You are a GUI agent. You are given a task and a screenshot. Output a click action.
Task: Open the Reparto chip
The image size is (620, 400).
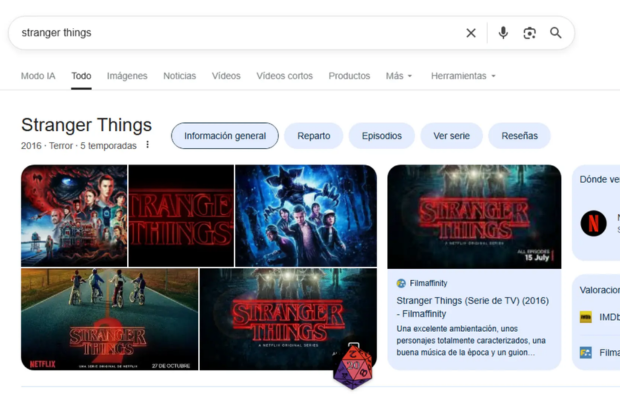point(314,136)
